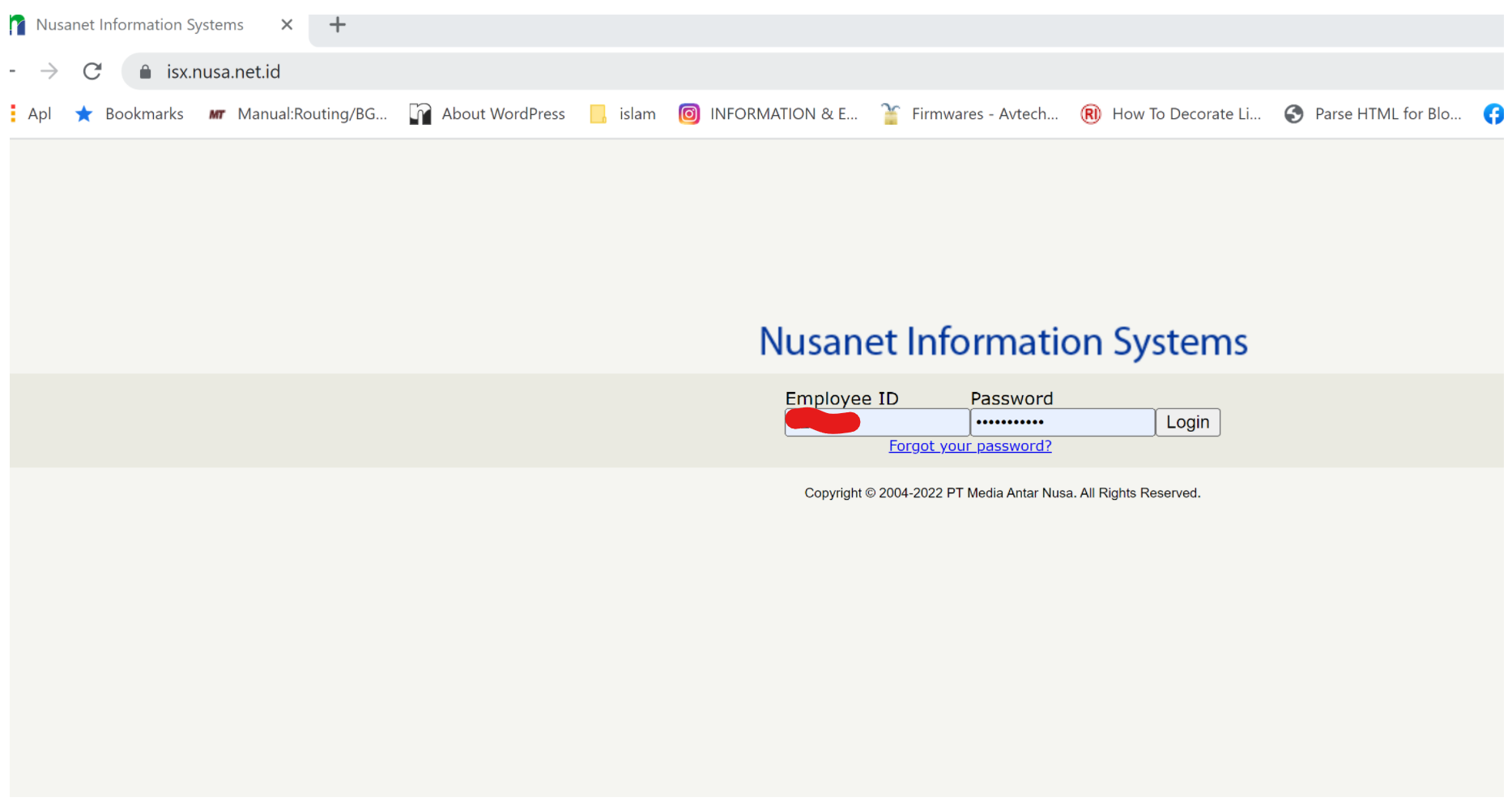Click the forward navigation arrow
Screen dimensions: 1512x810
(49, 71)
